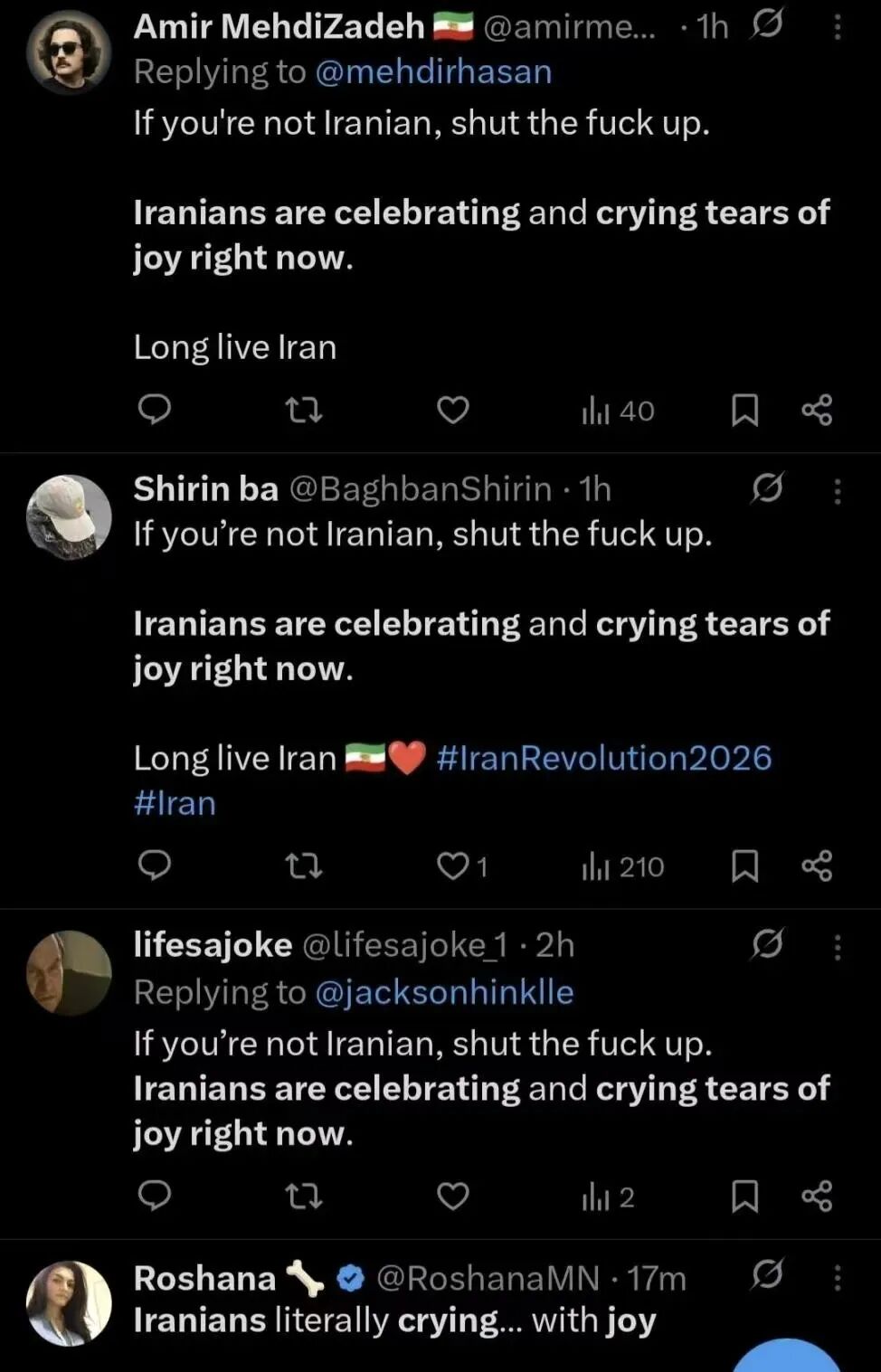
Task: Open the @jacksonhinklle mention link
Action: point(444,992)
